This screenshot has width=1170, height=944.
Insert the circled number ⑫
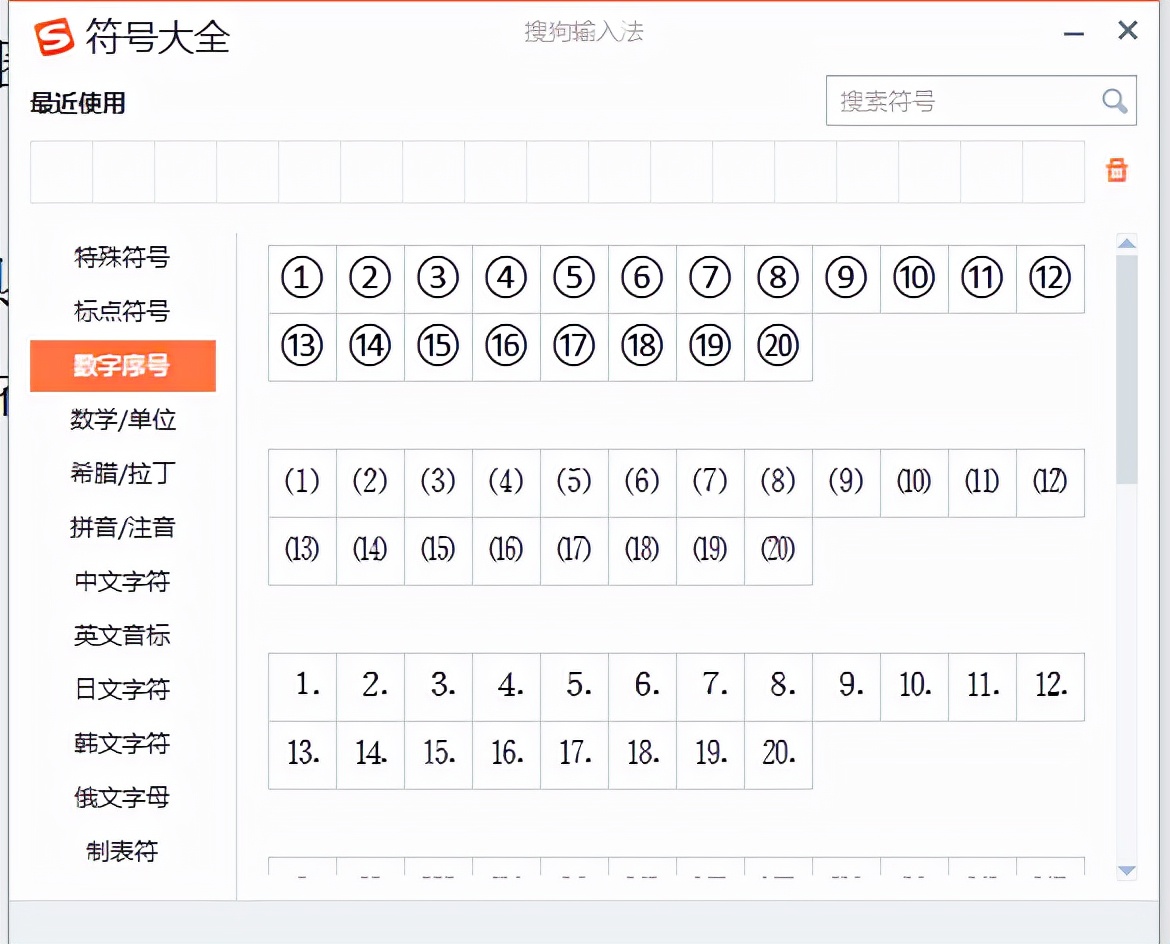point(1049,278)
